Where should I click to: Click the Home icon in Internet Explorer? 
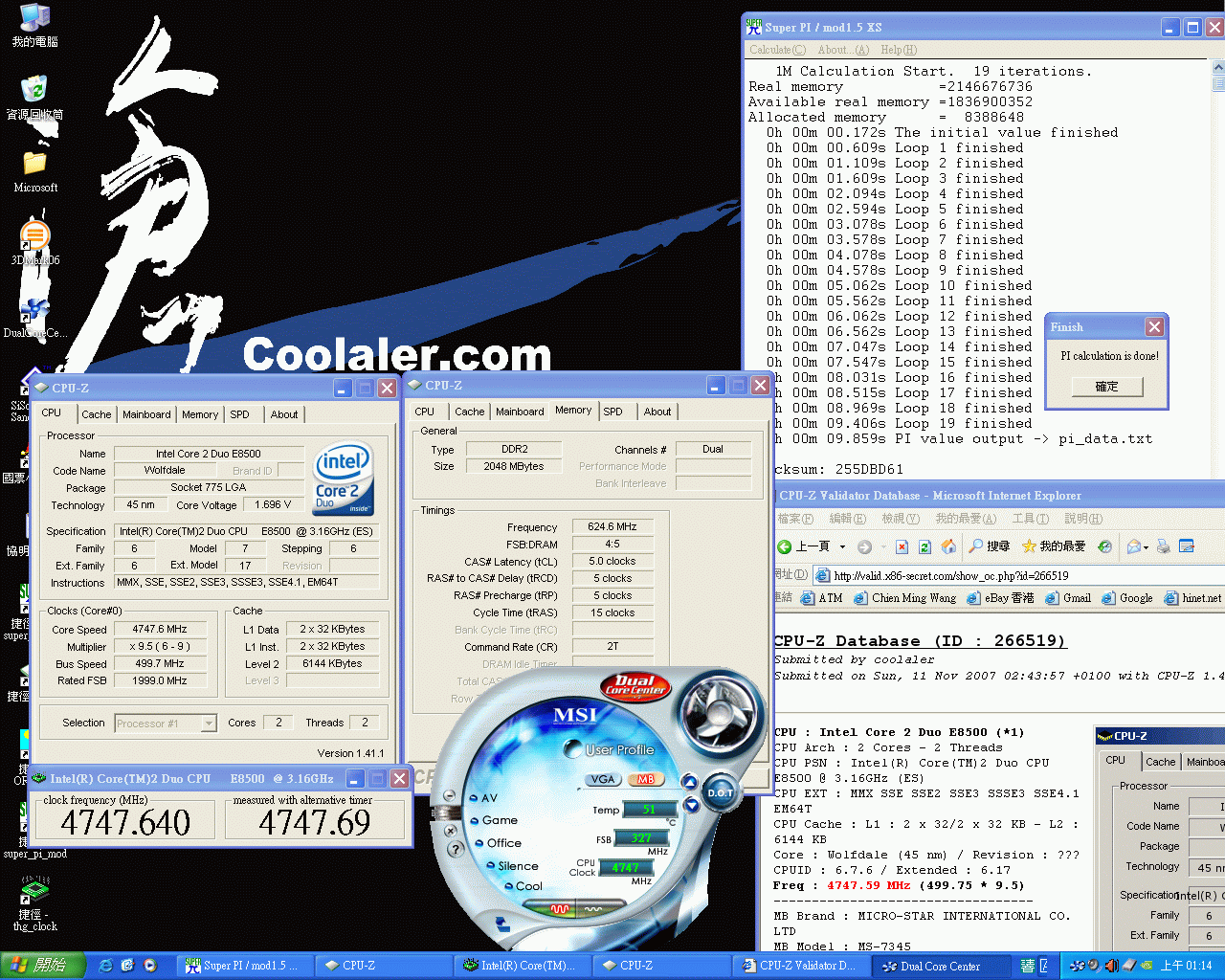click(948, 546)
